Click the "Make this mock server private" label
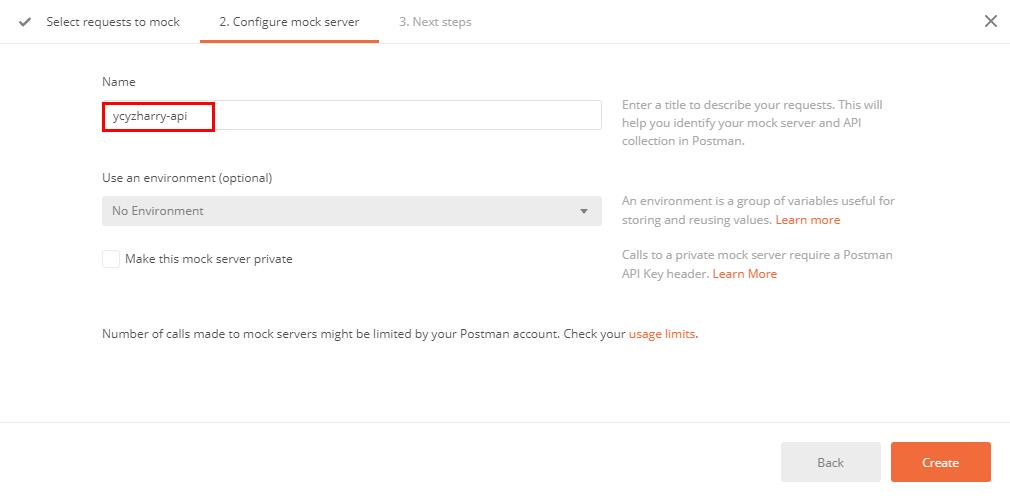 coord(208,259)
